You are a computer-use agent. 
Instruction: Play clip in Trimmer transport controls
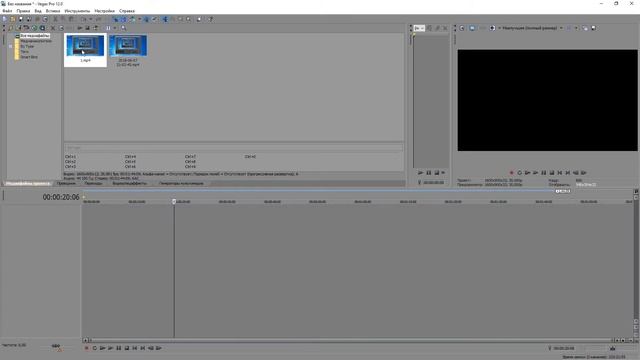420,173
